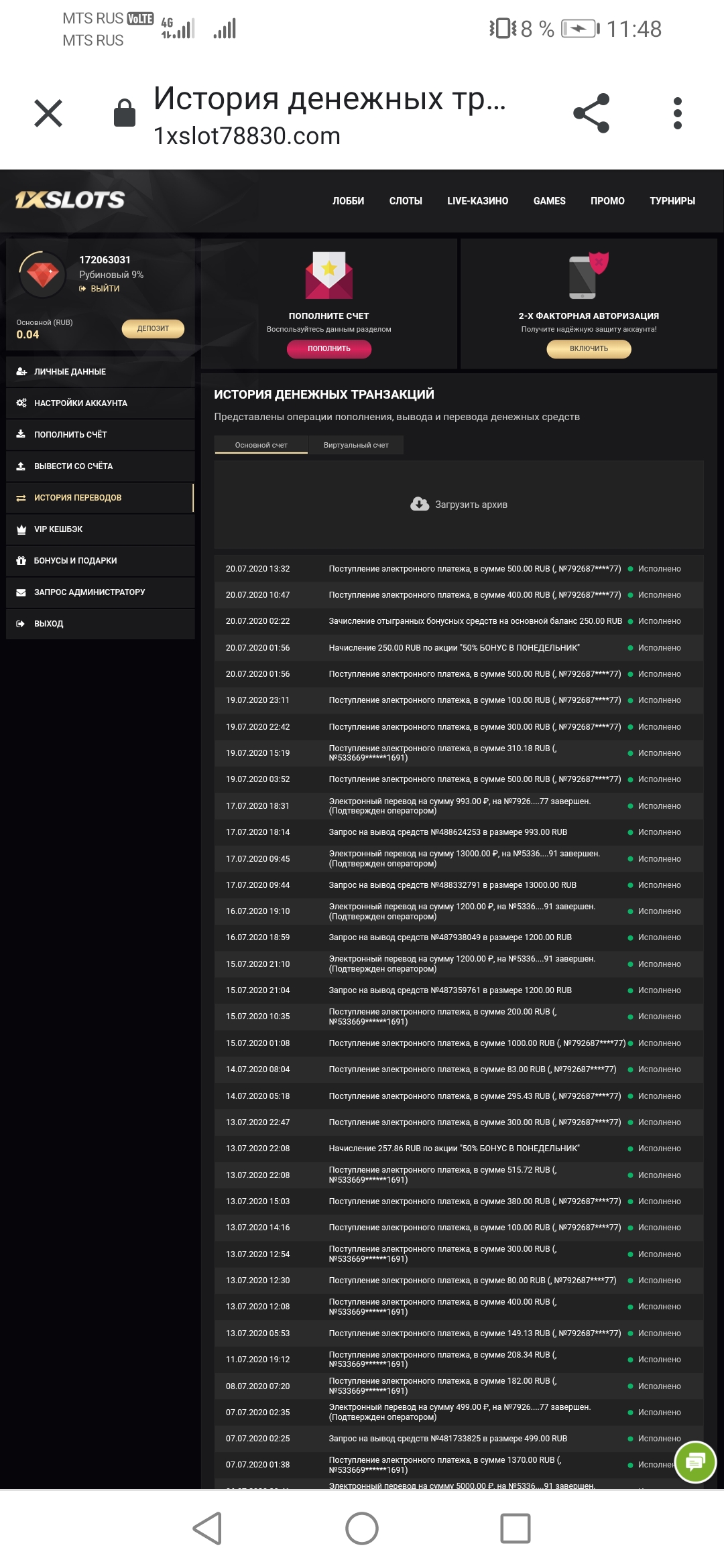Screen dimensions: 724x1568
Task: Click the pink ПОПОЛНИТЬ button
Action: 329,348
